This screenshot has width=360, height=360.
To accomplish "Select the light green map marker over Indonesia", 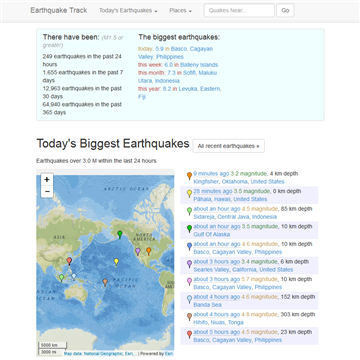I will (61, 278).
